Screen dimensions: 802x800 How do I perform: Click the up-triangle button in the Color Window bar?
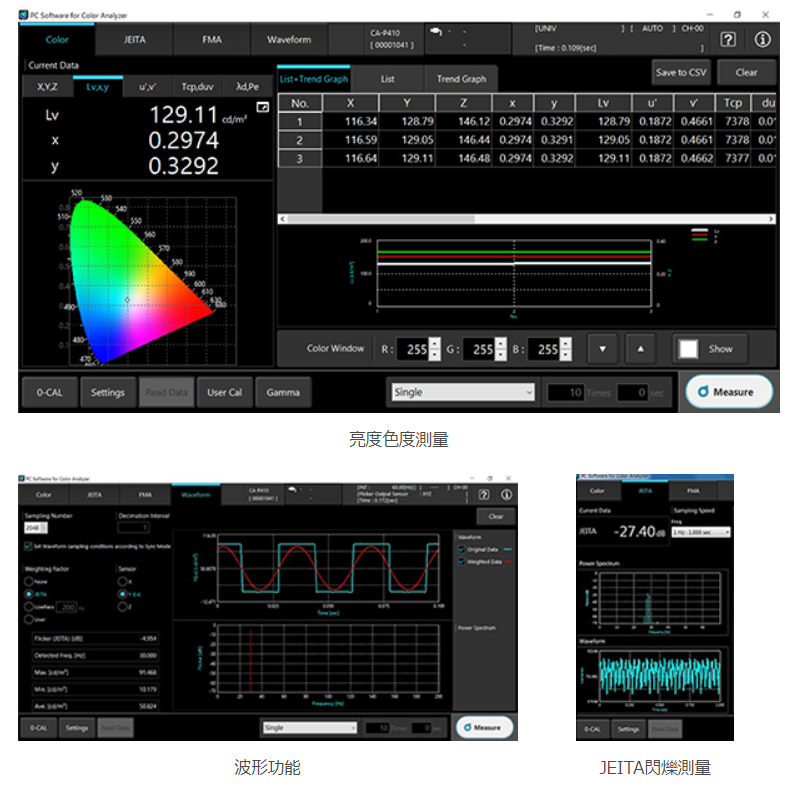(x=640, y=349)
